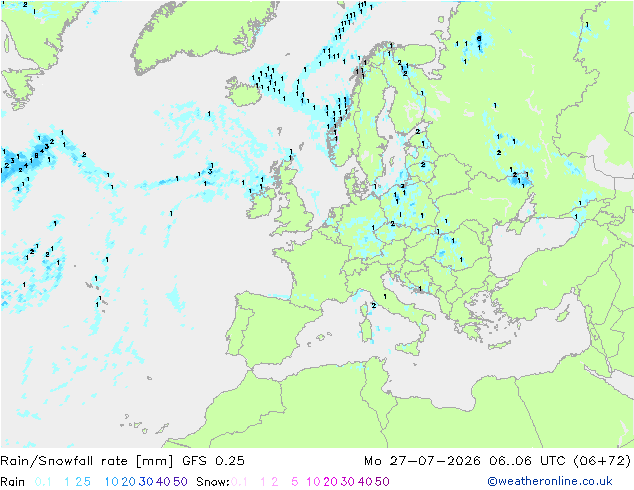Select the rain legend value 0.1

43,482
